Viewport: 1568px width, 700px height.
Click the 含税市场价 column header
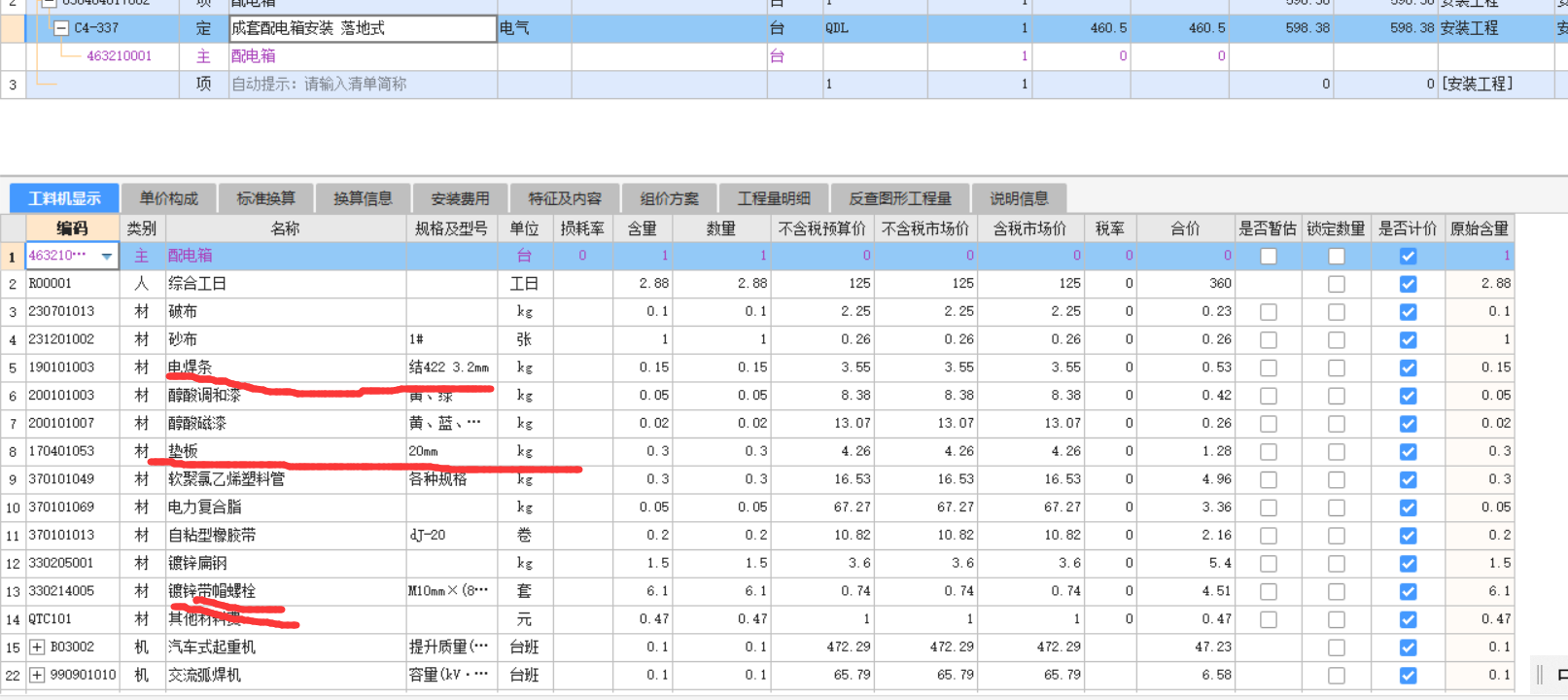[x=1029, y=228]
